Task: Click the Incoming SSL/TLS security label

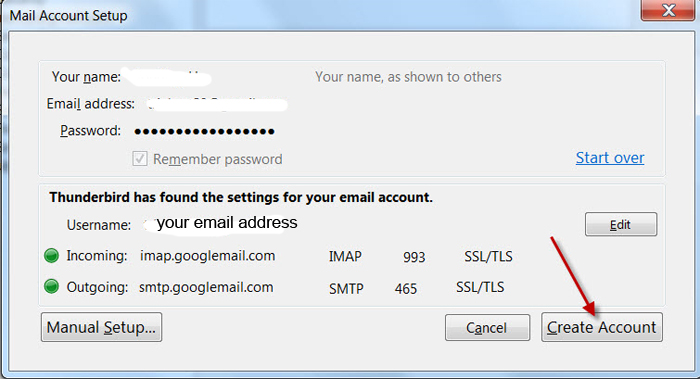Action: (488, 257)
